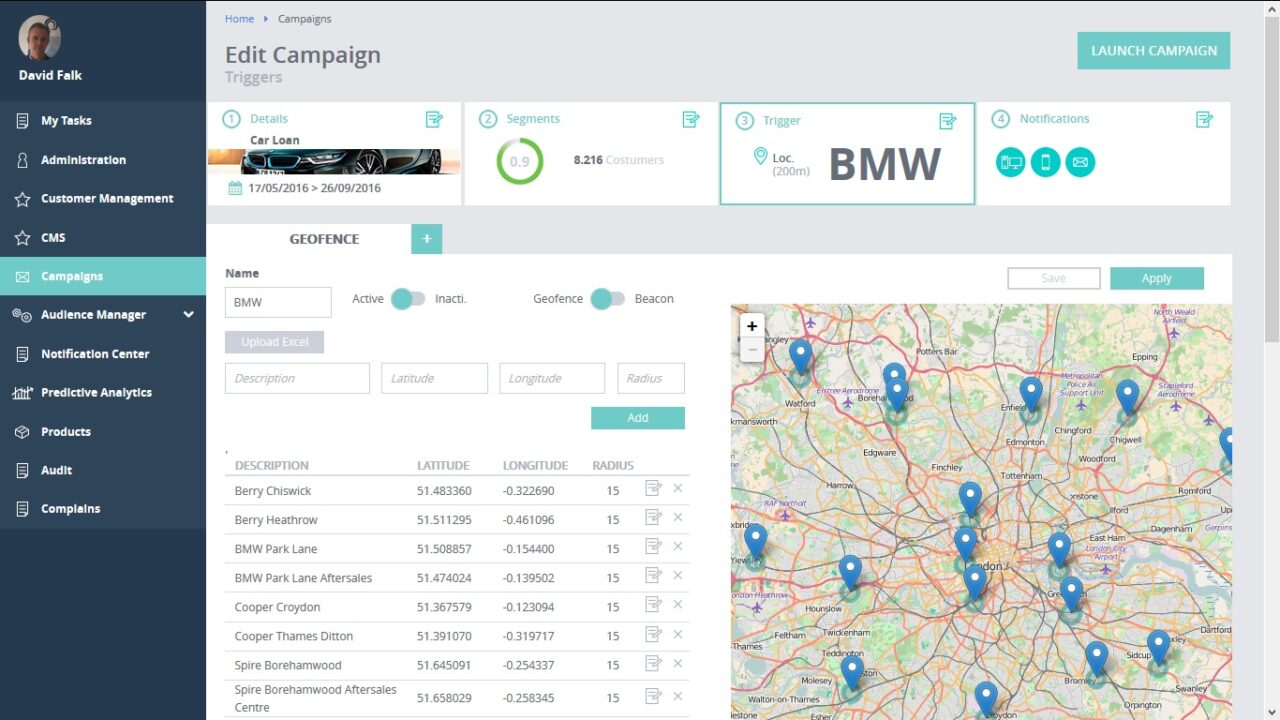Sort by the LATITUDE column header
This screenshot has width=1280, height=720.
pos(443,465)
